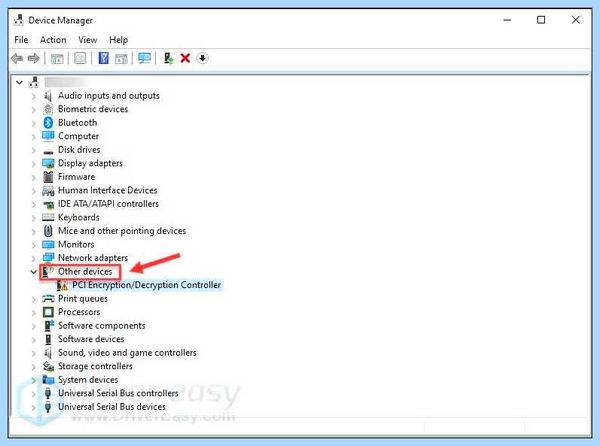Select the Processors category

[x=79, y=312]
